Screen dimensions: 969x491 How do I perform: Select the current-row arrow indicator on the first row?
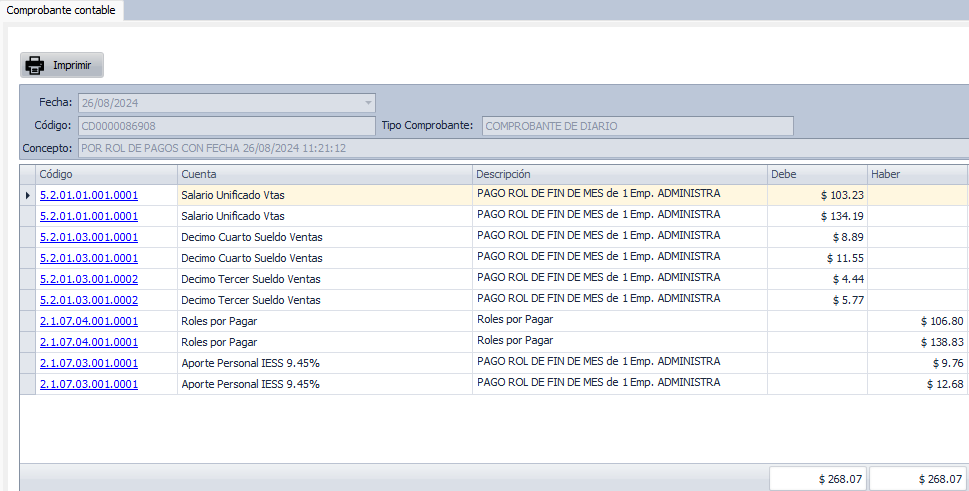(27, 195)
